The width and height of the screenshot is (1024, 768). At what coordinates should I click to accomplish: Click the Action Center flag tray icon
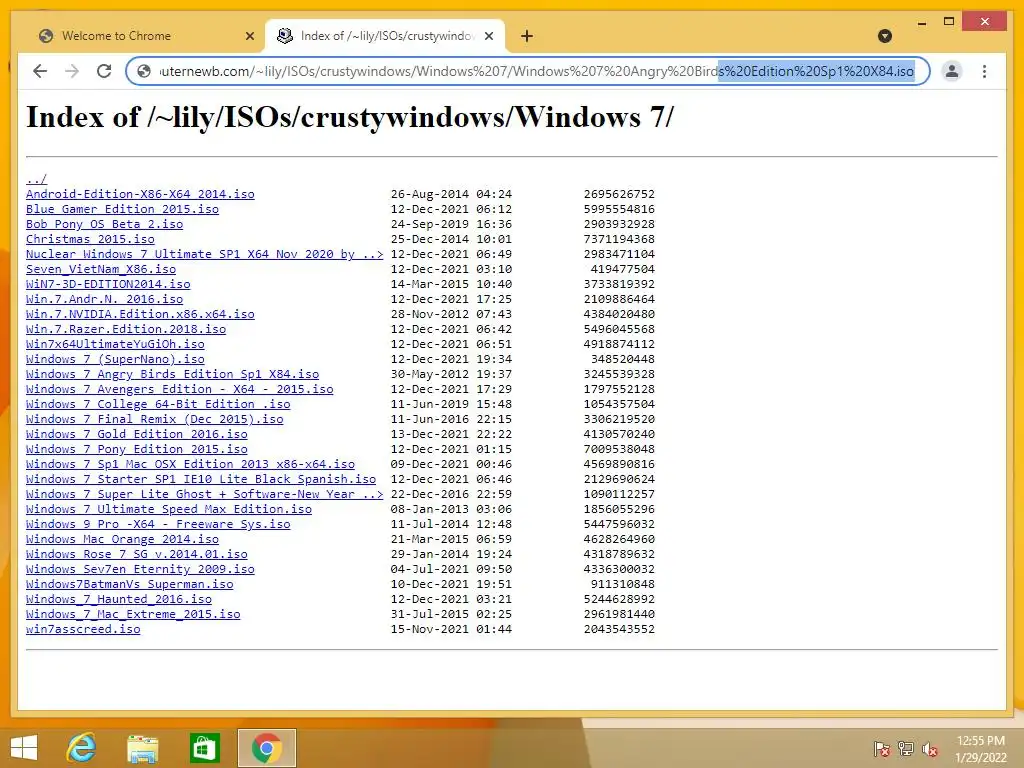click(882, 749)
